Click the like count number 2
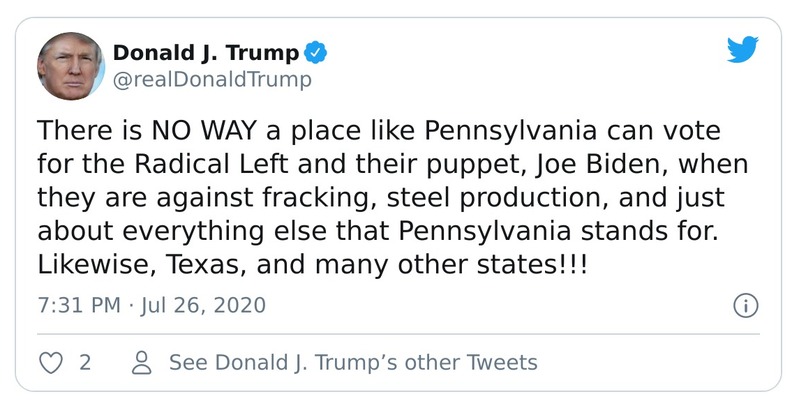The width and height of the screenshot is (799, 408). [x=85, y=362]
